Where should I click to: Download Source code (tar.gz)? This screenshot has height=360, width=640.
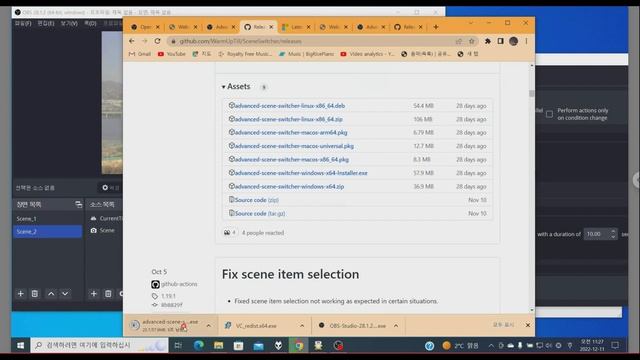260,213
